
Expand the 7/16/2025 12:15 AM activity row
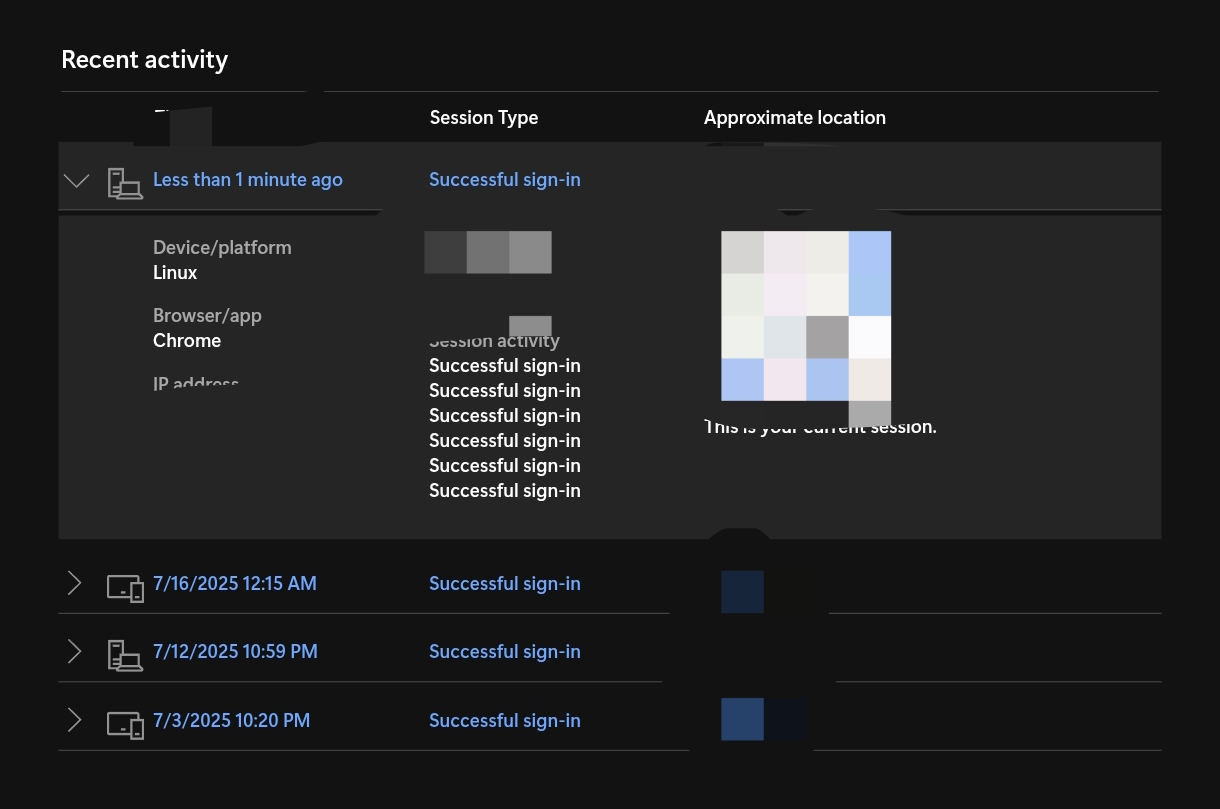coord(75,583)
